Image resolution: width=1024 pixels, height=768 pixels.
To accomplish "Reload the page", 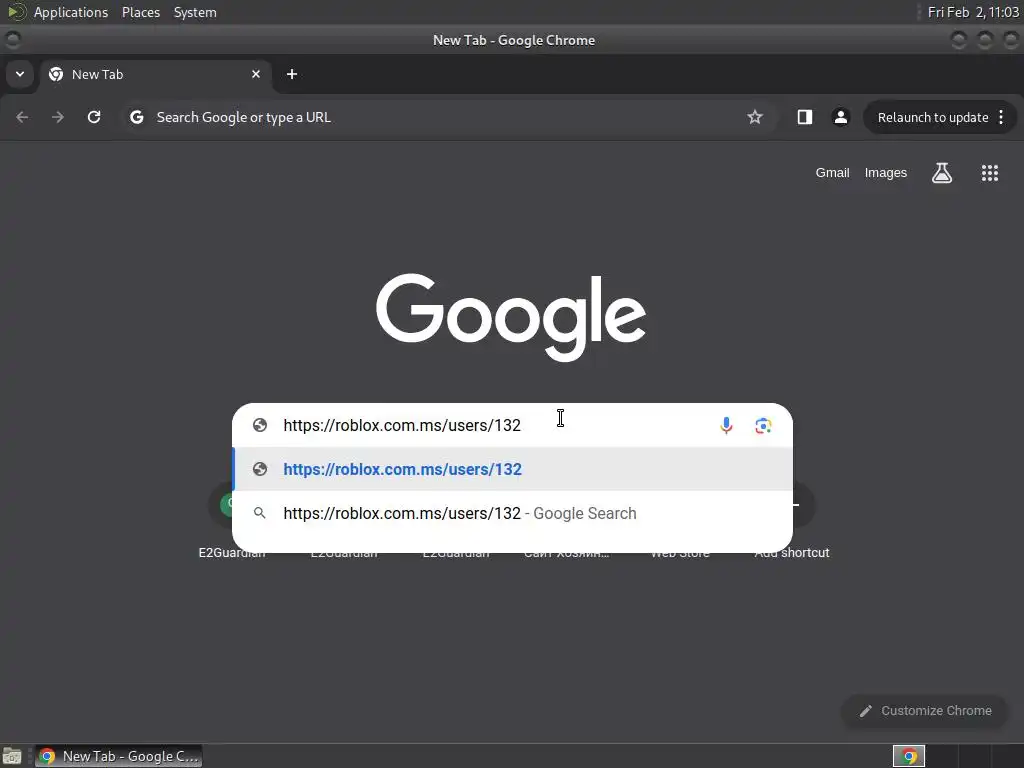I will (94, 117).
